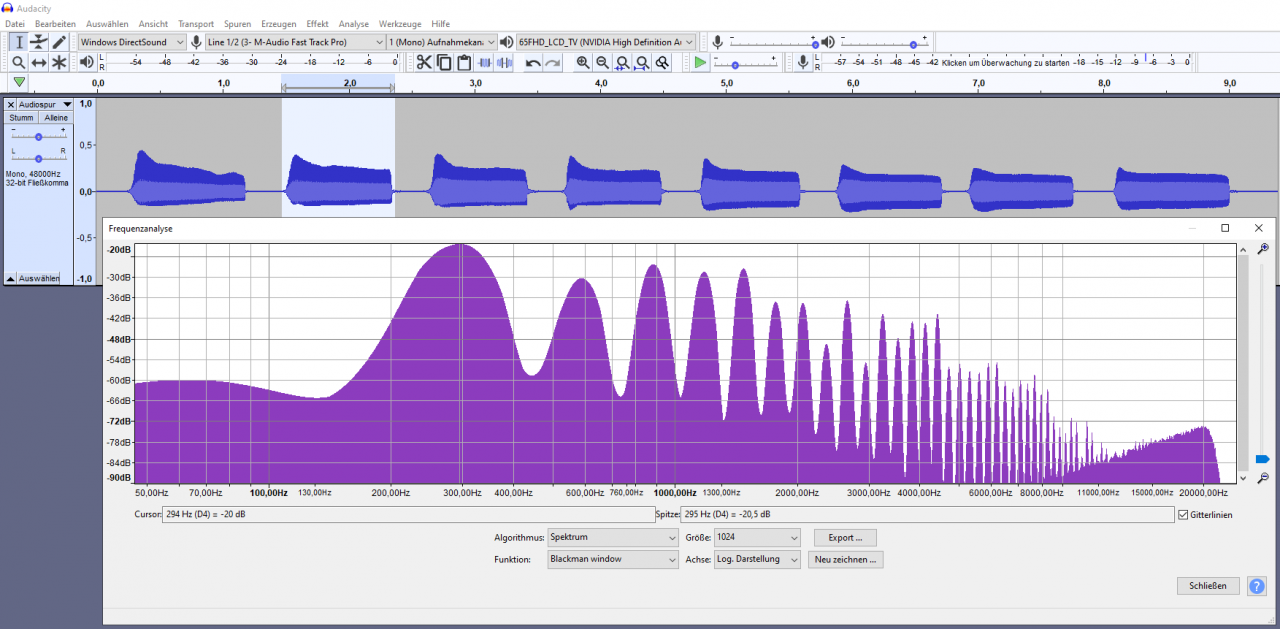1280x629 pixels.
Task: Click the blue vertical zoom slider handle
Action: tap(1262, 459)
